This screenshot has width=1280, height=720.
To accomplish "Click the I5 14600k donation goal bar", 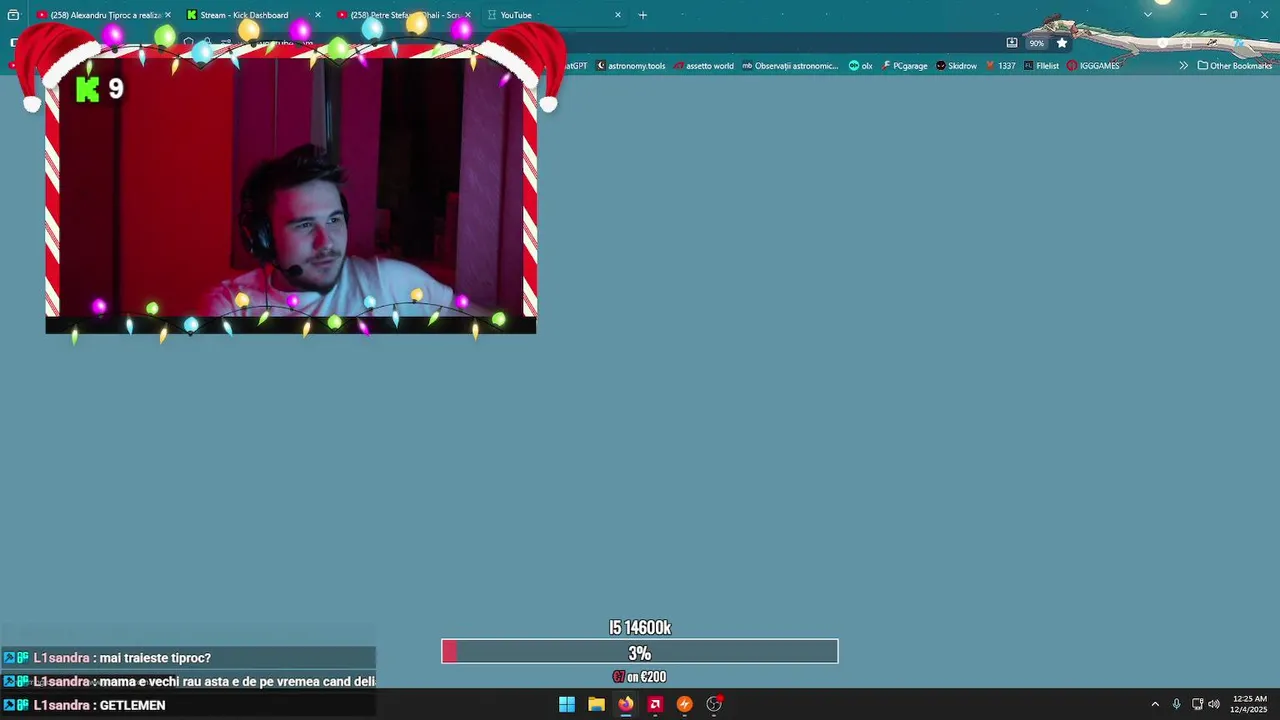I will click(640, 652).
